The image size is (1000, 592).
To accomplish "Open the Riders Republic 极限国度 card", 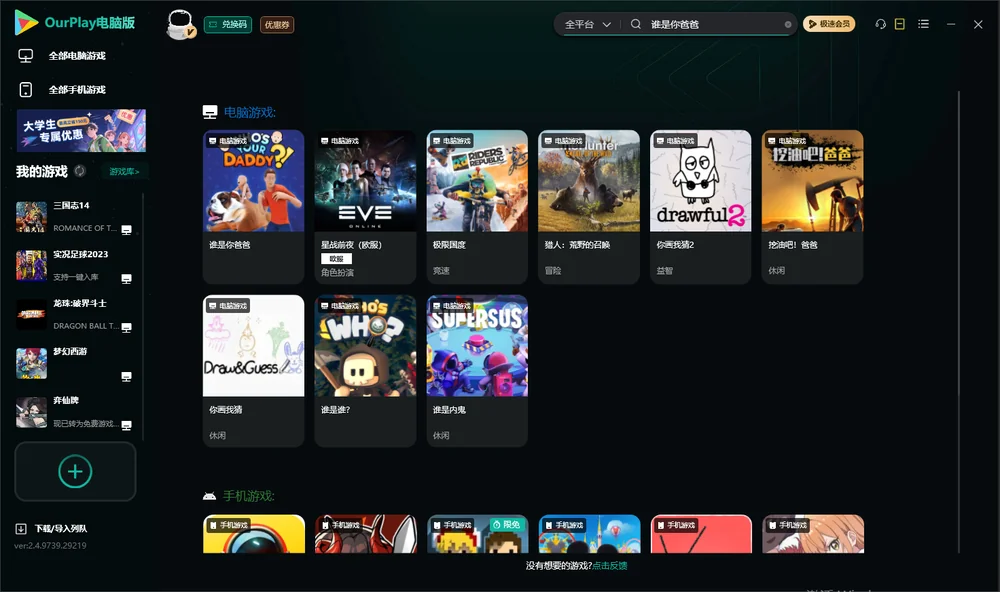I will click(x=477, y=207).
